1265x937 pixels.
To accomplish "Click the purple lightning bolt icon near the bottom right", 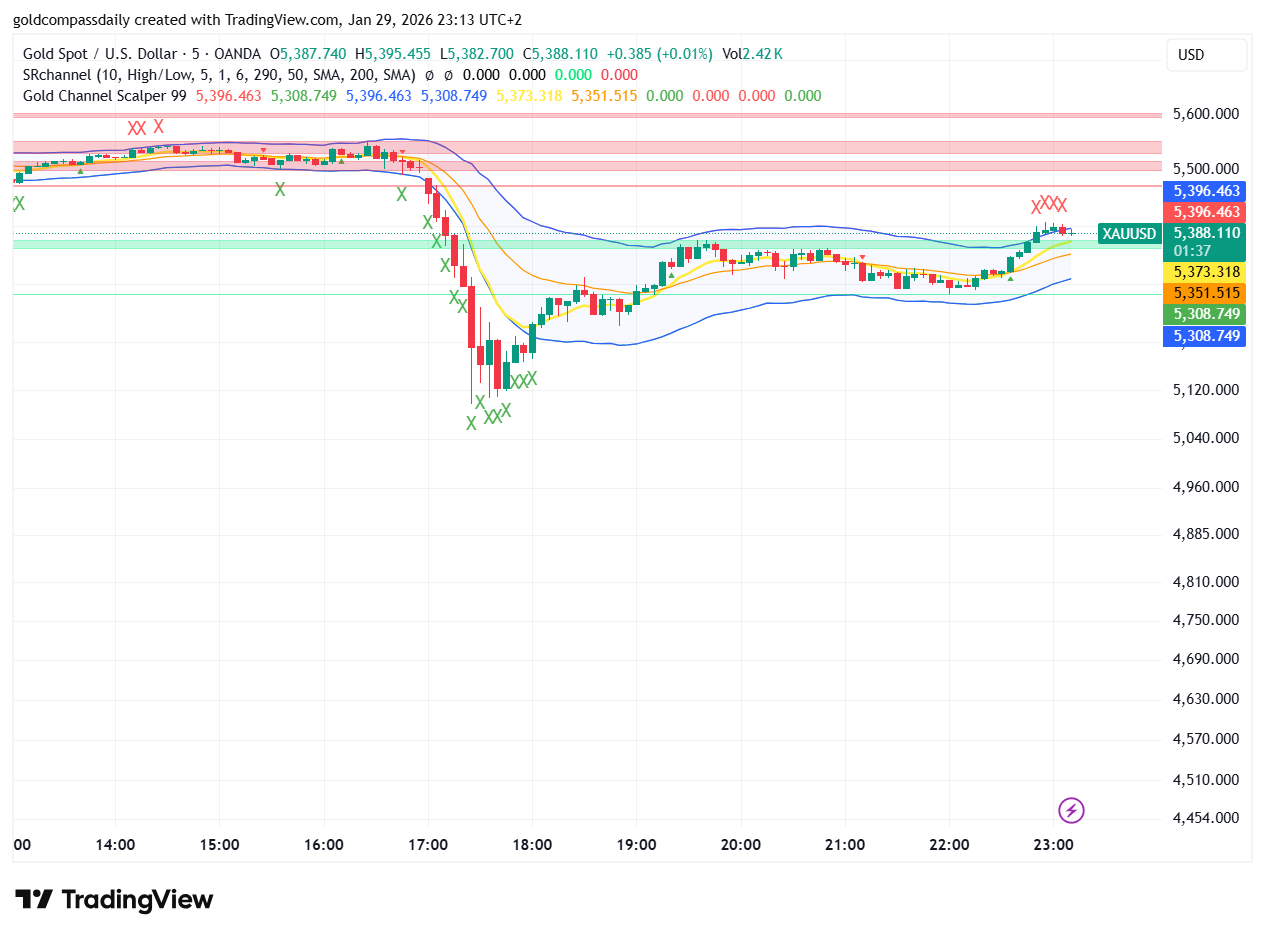I will pyautogui.click(x=1070, y=810).
